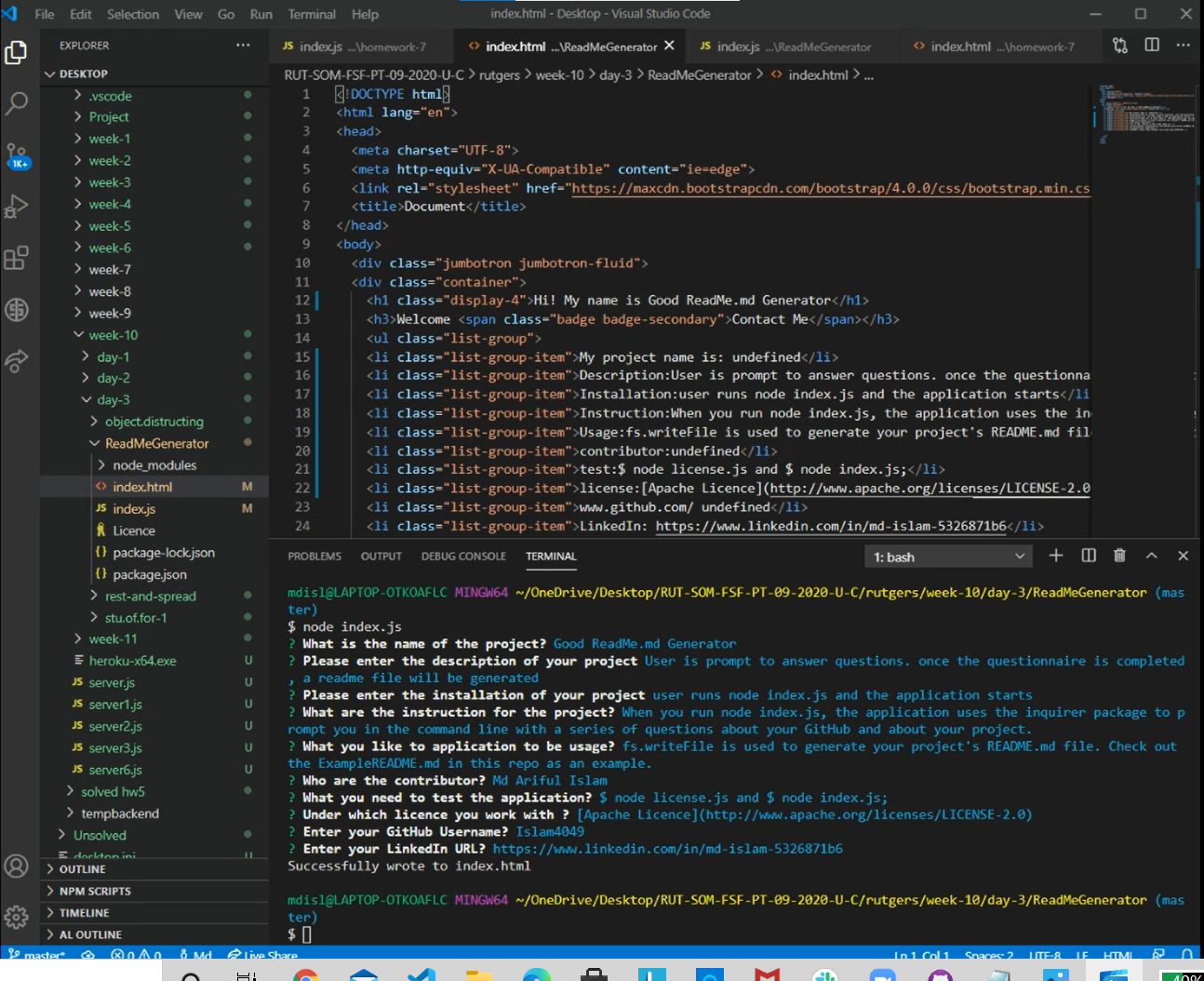Viewport: 1204px width, 981px height.
Task: Expand the node_modules folder
Action: pos(154,464)
